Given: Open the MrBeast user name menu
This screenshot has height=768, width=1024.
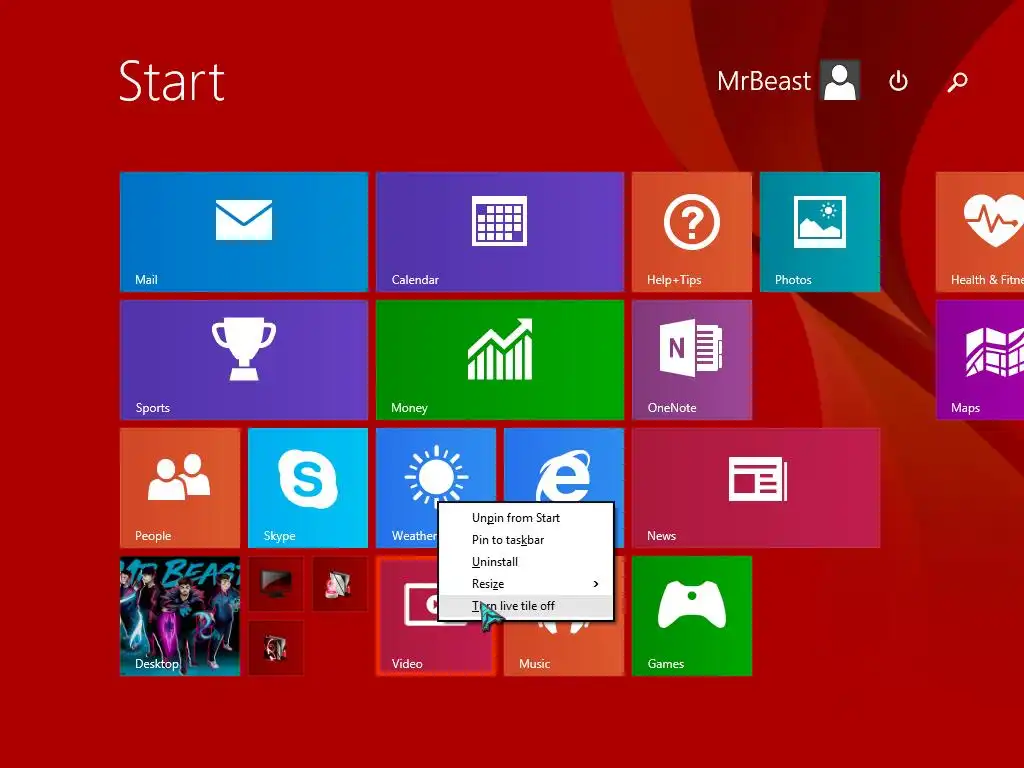Looking at the screenshot, I should point(763,81).
